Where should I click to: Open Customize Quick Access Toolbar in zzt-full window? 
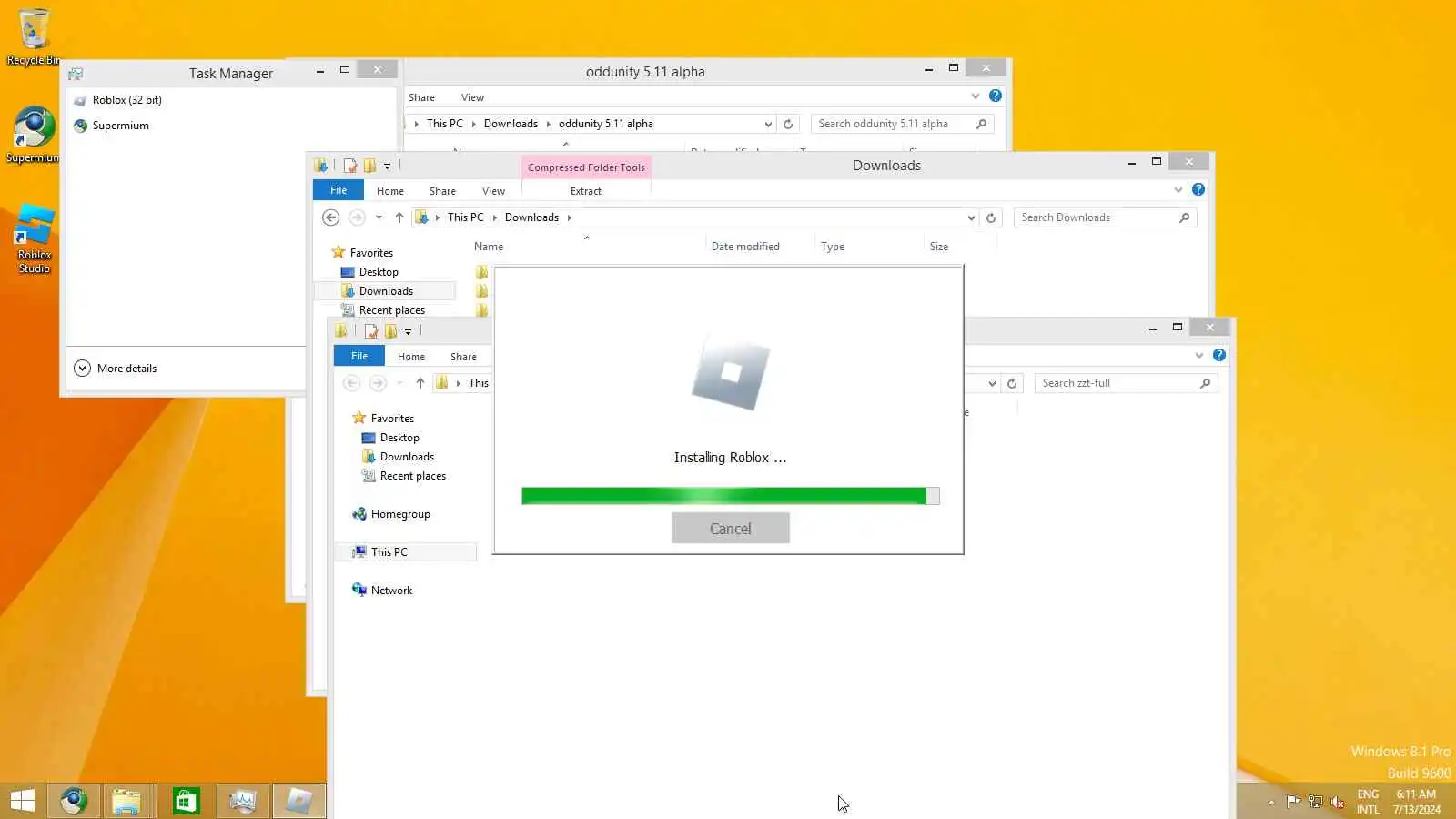(x=408, y=332)
